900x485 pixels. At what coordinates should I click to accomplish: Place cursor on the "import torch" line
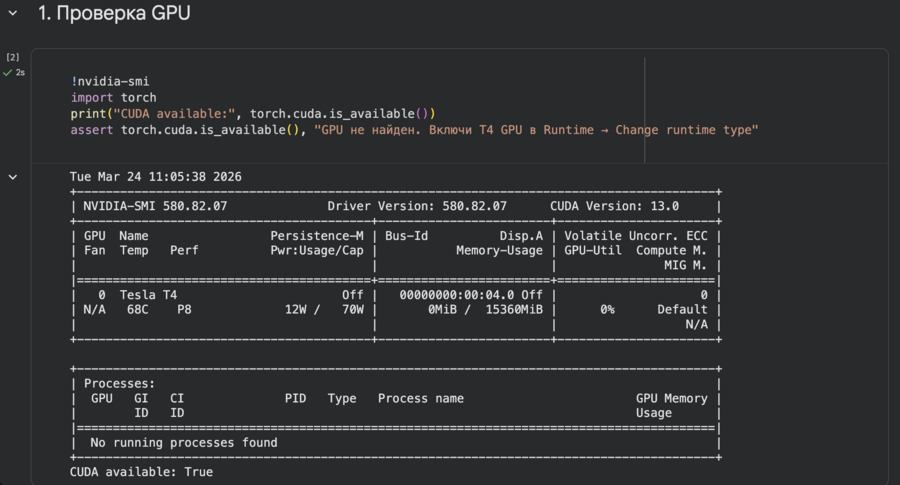114,98
